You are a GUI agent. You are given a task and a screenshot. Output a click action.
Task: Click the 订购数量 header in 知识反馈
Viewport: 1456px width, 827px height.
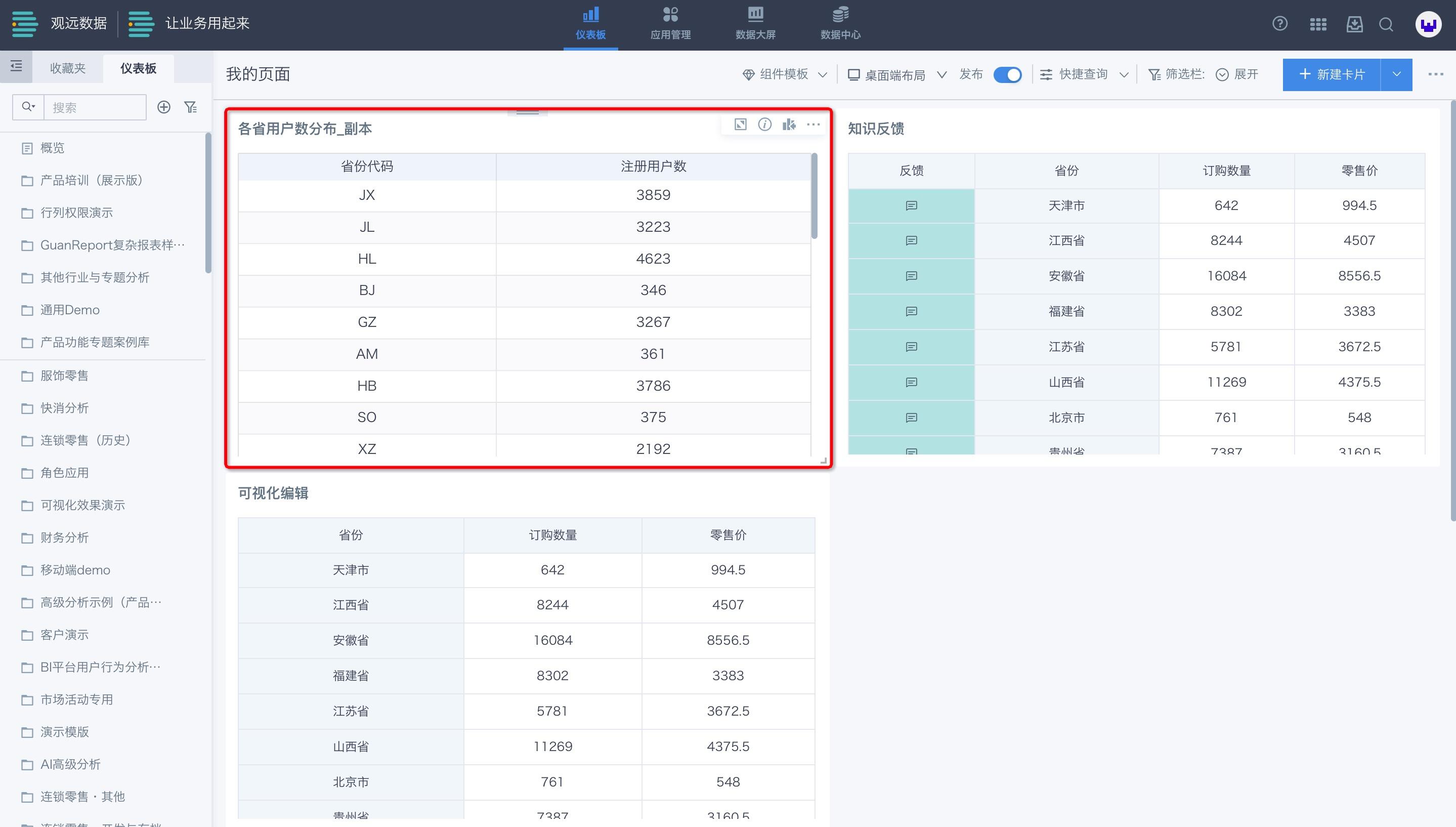click(1226, 171)
